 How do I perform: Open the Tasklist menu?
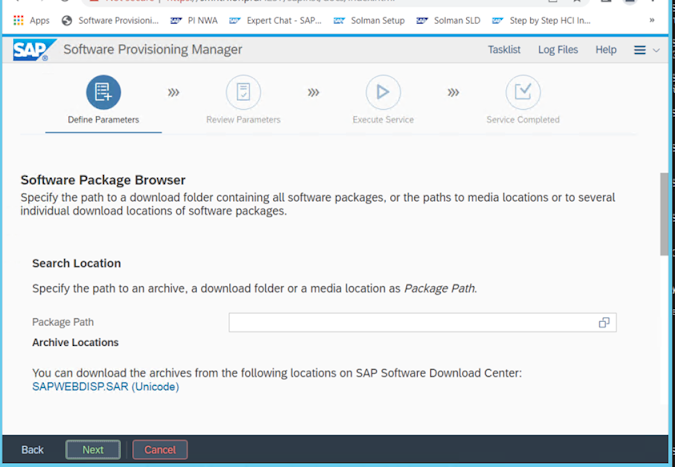(x=504, y=50)
